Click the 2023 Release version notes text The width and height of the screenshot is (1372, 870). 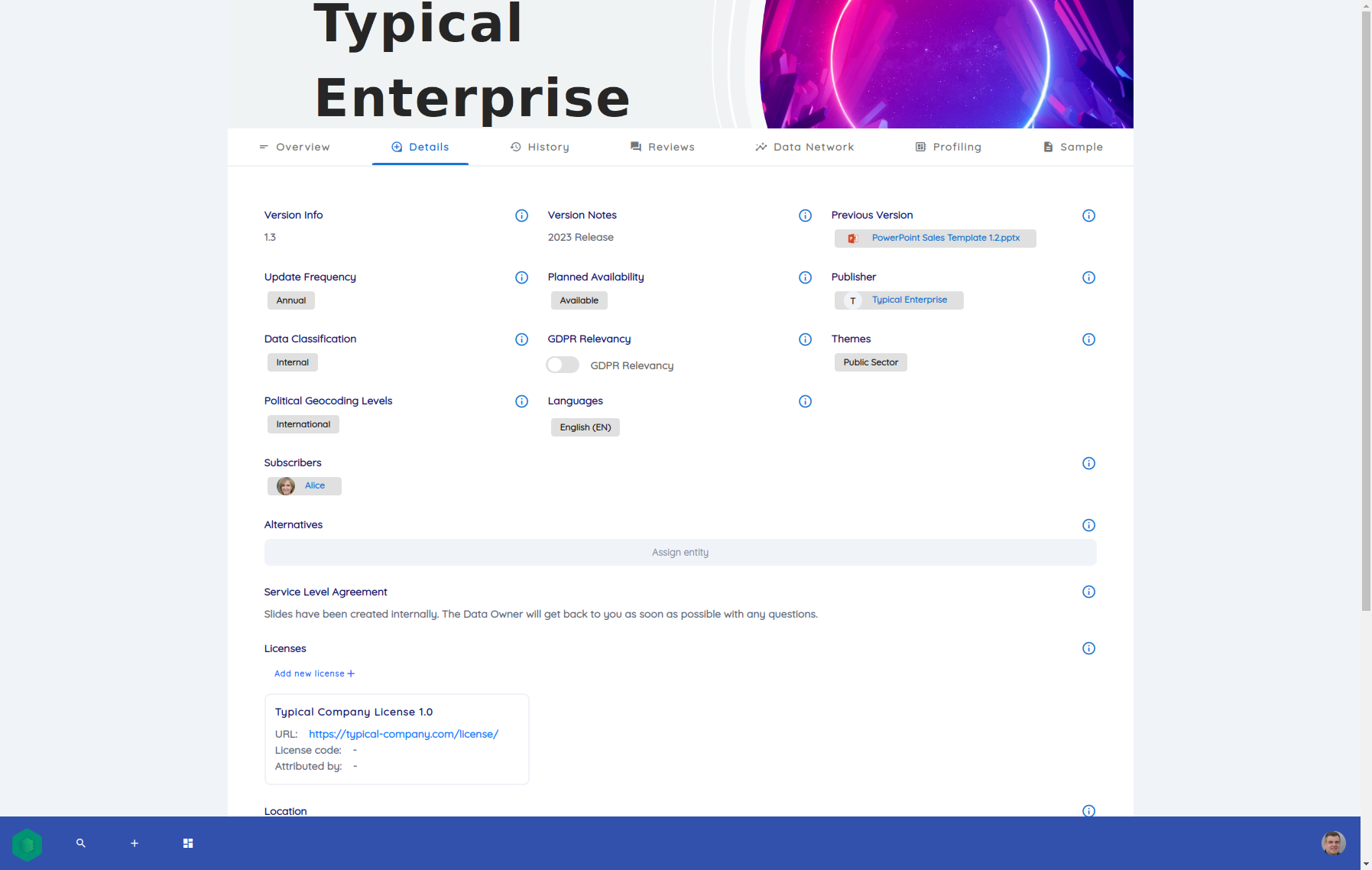581,237
